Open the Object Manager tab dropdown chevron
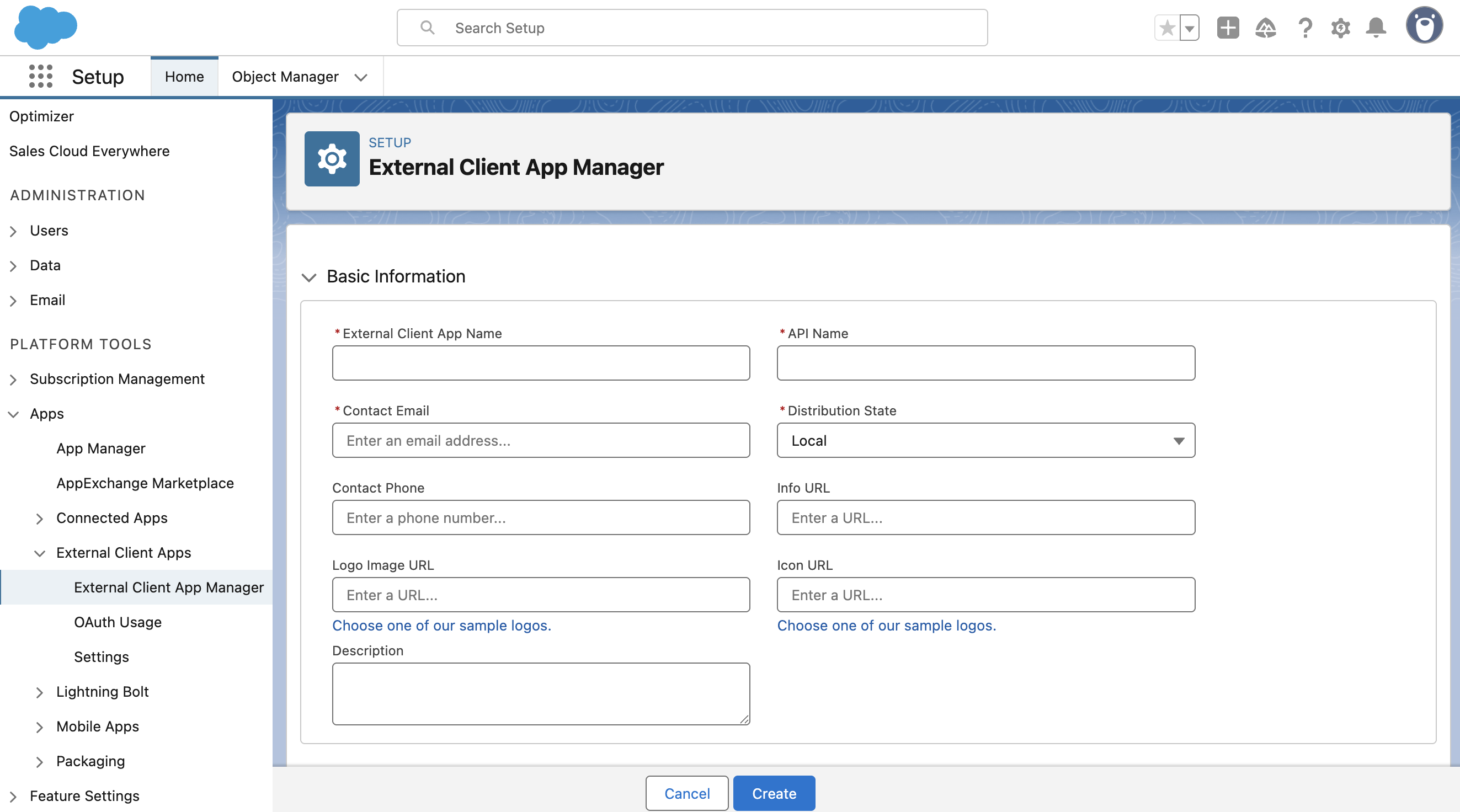This screenshot has height=812, width=1460. pyautogui.click(x=361, y=77)
